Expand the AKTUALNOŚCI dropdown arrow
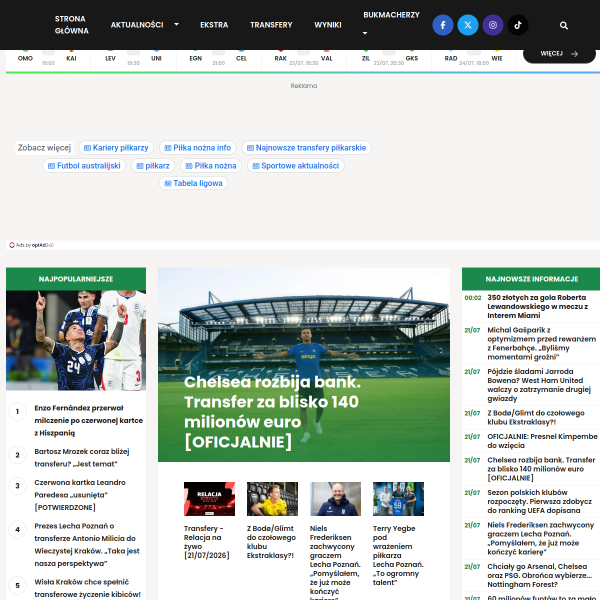This screenshot has width=600, height=600. point(176,24)
